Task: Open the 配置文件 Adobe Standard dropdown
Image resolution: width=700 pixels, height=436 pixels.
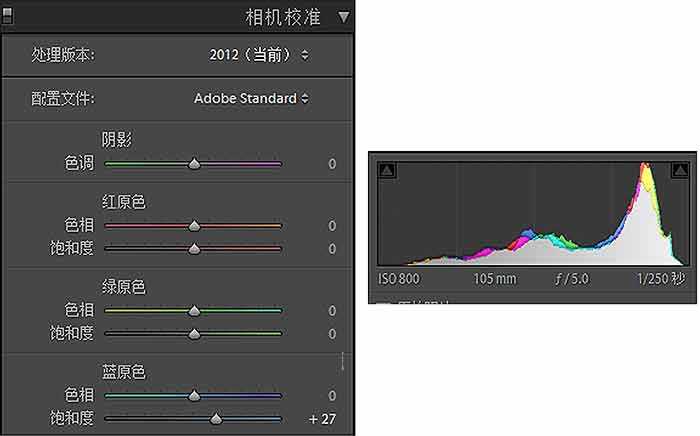Action: tap(251, 98)
